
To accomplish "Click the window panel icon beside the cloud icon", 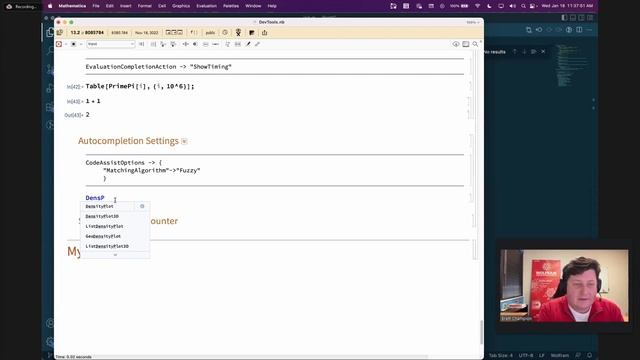I will pos(466,44).
